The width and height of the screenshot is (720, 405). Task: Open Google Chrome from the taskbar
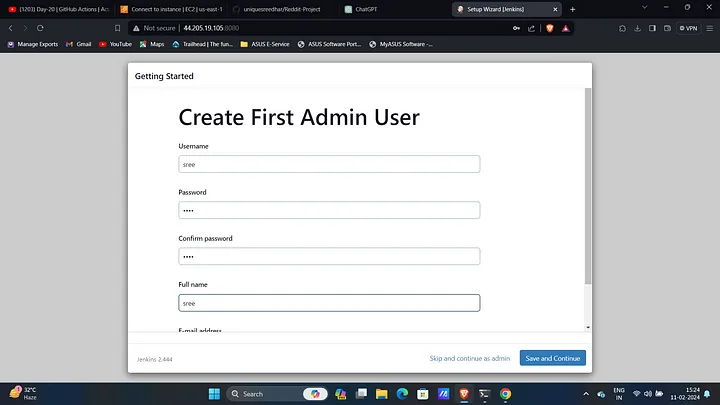505,394
